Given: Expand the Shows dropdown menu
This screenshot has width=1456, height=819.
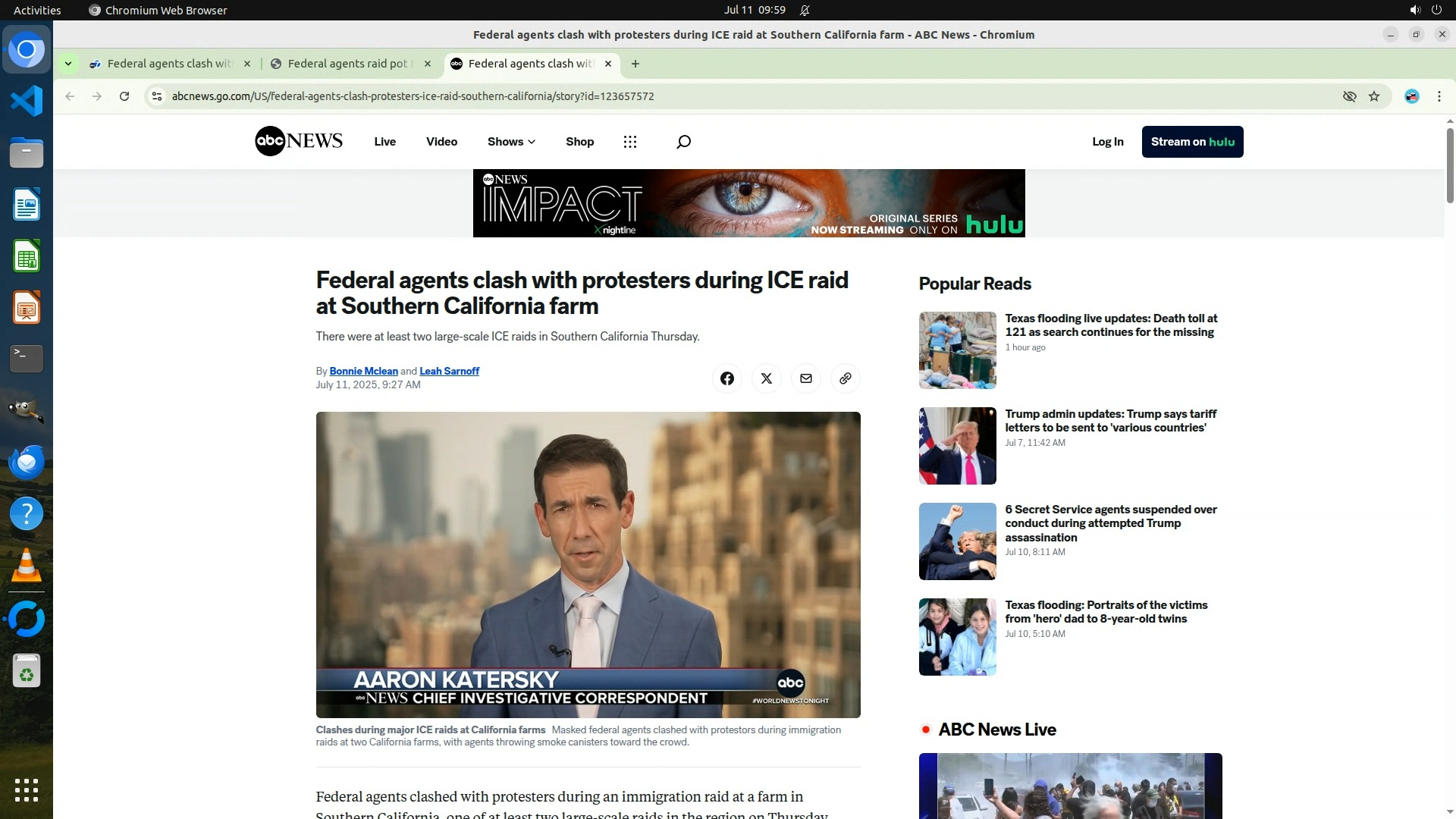Looking at the screenshot, I should point(511,142).
